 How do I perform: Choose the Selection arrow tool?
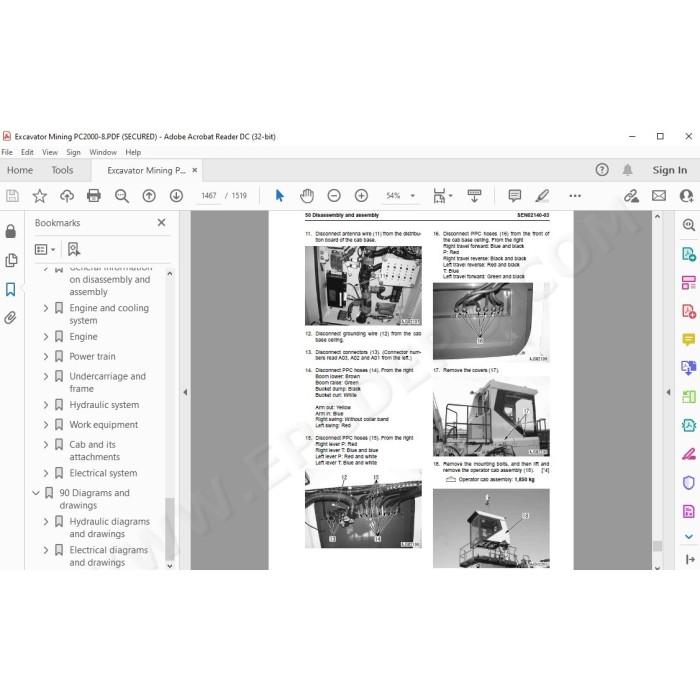280,196
